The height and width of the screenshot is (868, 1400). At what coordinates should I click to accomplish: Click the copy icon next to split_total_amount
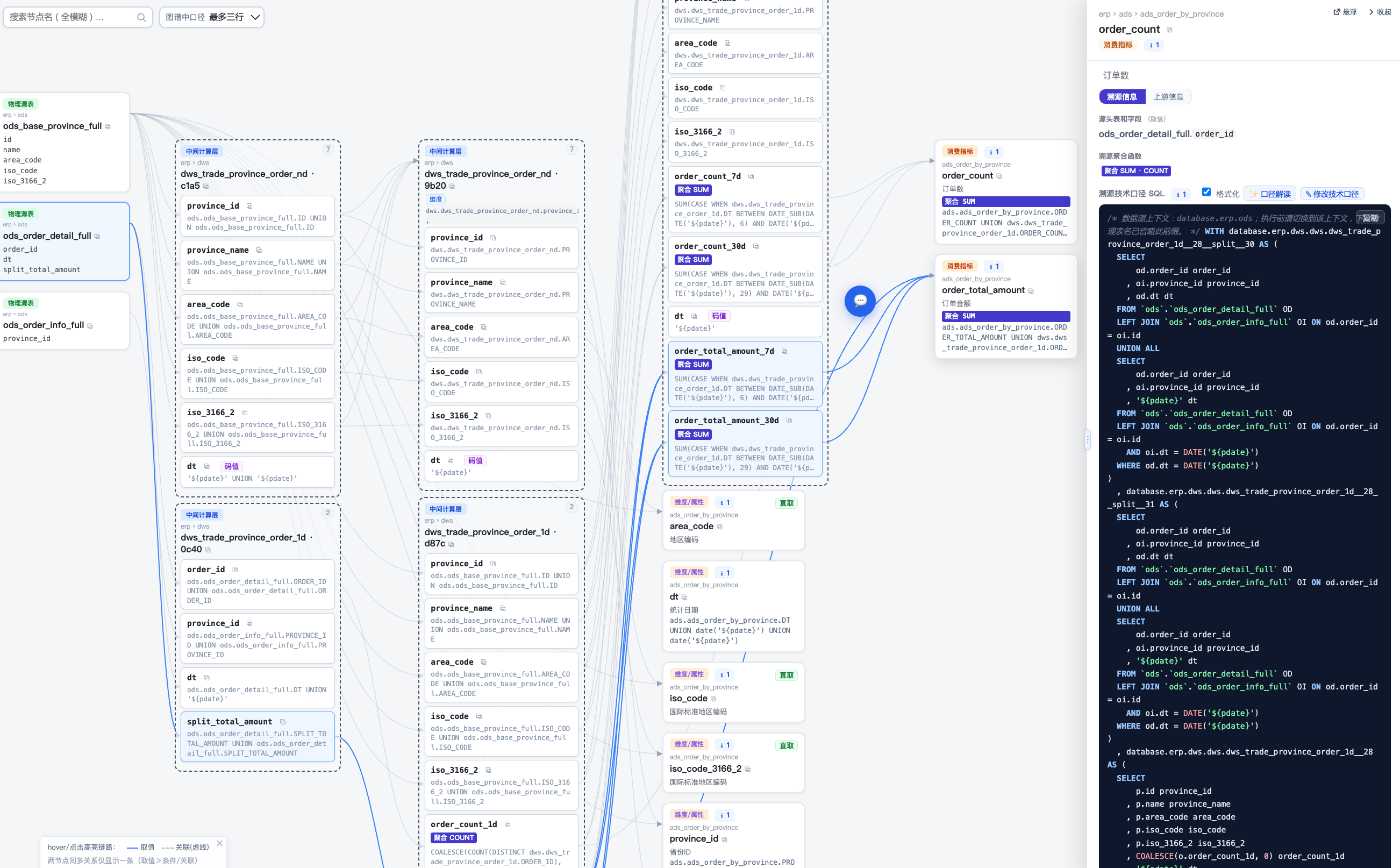[x=282, y=722]
